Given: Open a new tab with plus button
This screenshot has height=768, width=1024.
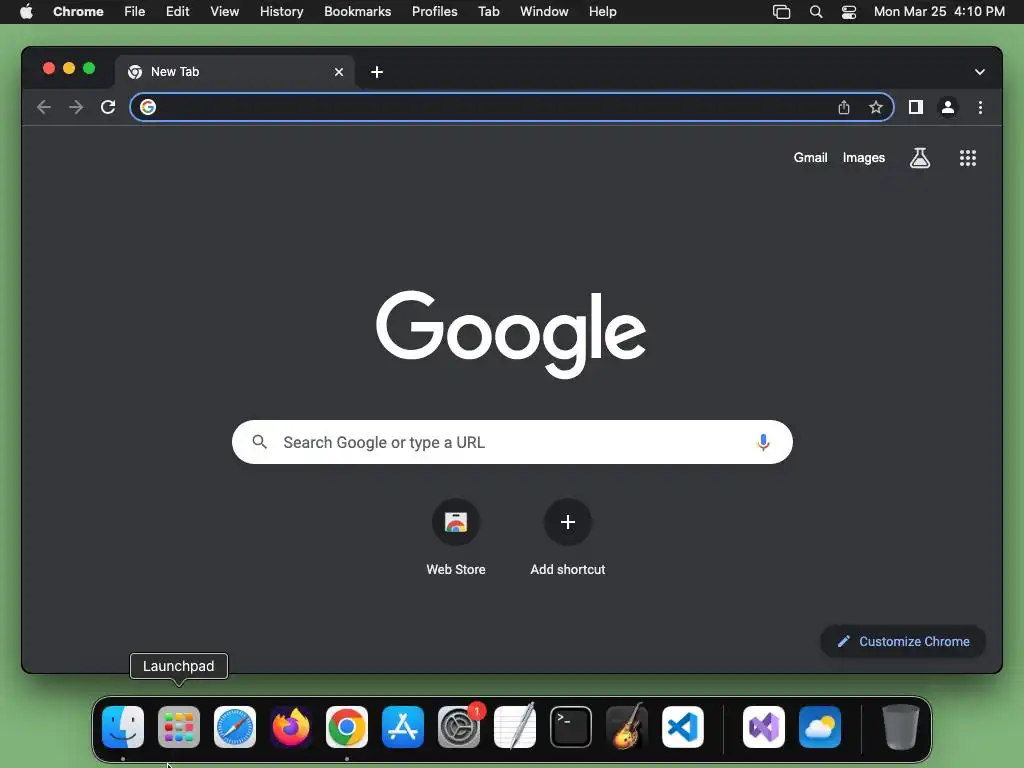Looking at the screenshot, I should tap(377, 72).
